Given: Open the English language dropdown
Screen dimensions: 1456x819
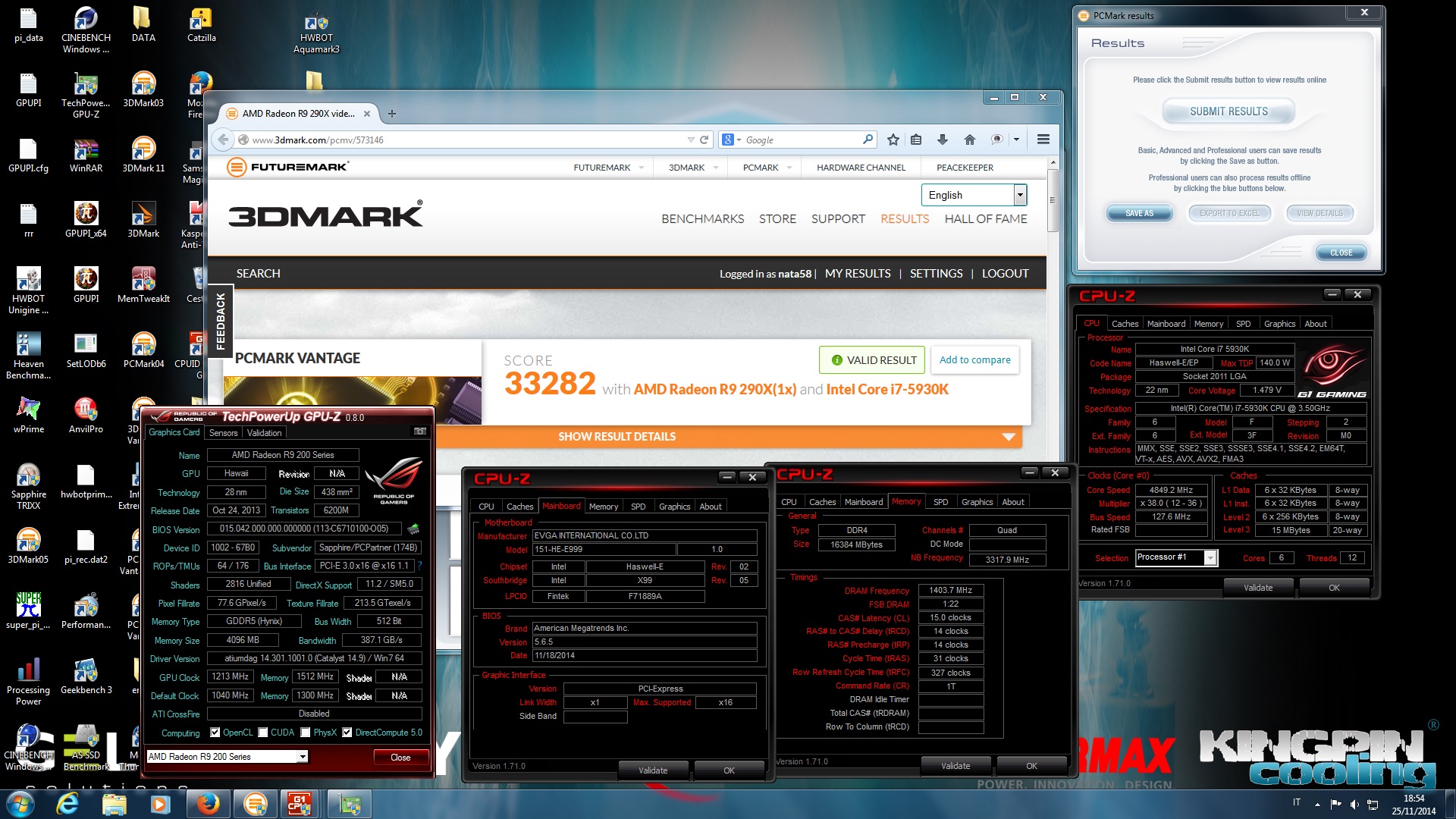Looking at the screenshot, I should tap(1020, 195).
